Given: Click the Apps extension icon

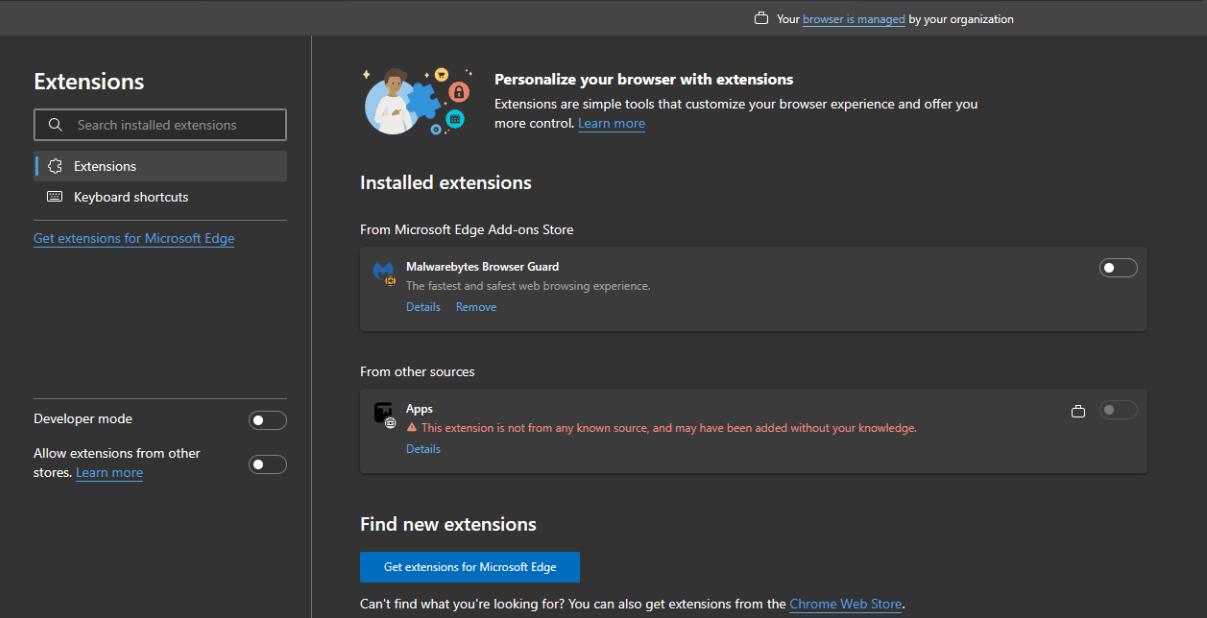Looking at the screenshot, I should coord(384,414).
